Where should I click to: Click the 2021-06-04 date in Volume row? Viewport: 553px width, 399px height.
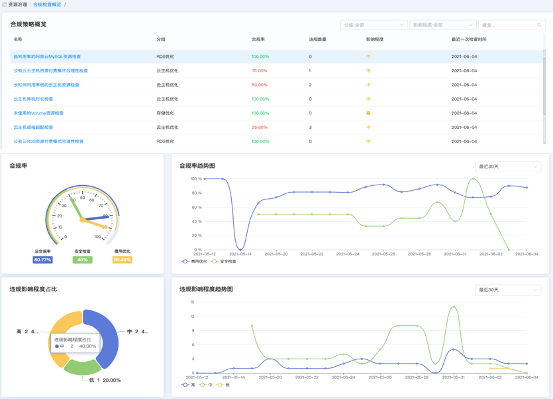[x=464, y=113]
